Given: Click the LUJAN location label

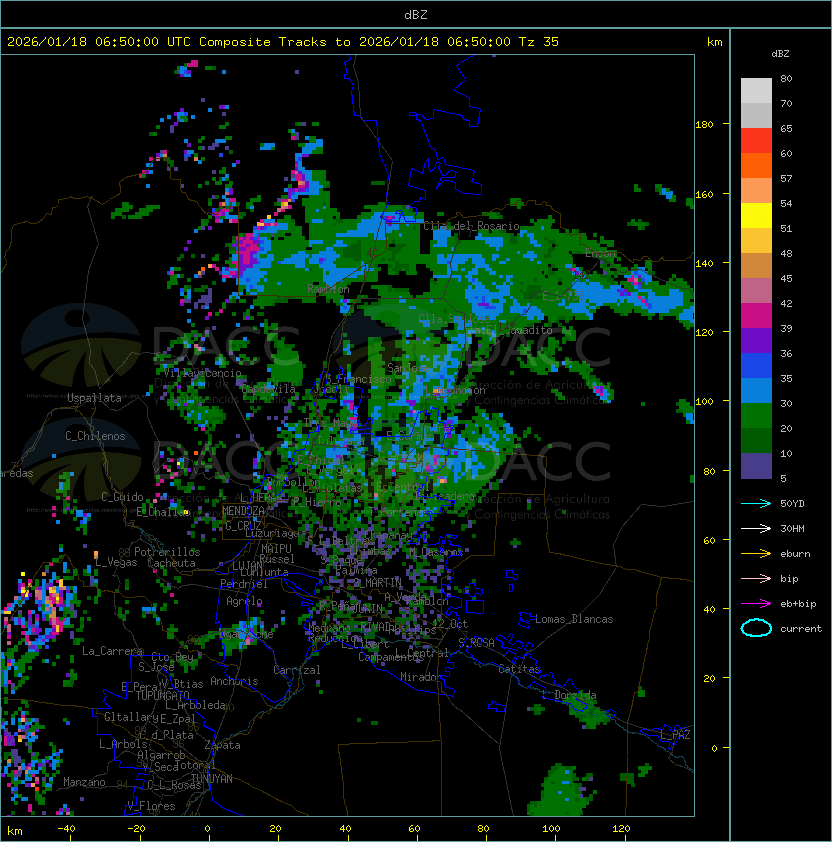Looking at the screenshot, I should point(247,566).
